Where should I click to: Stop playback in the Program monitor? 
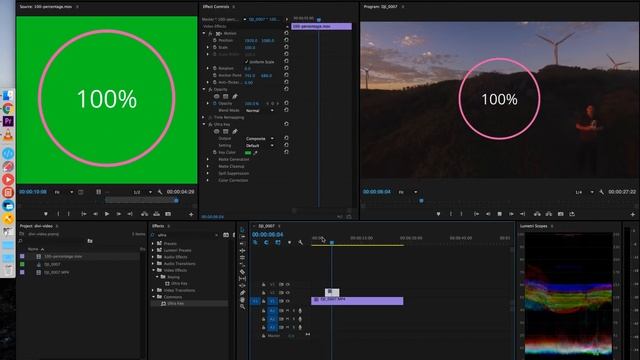click(499, 214)
